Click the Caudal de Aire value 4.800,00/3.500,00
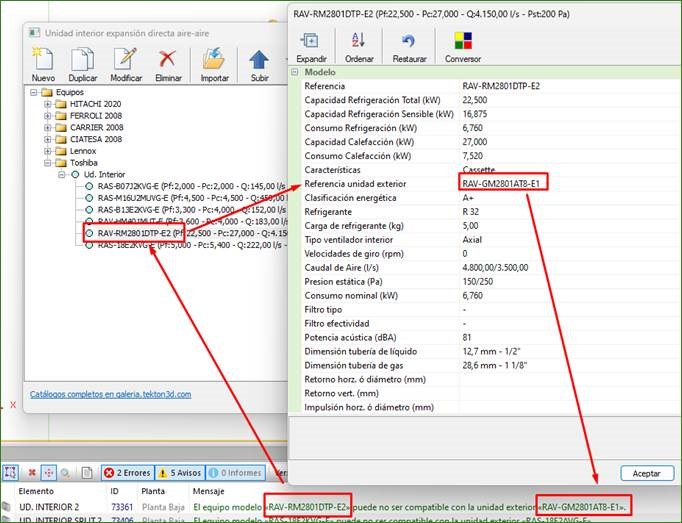 point(495,268)
